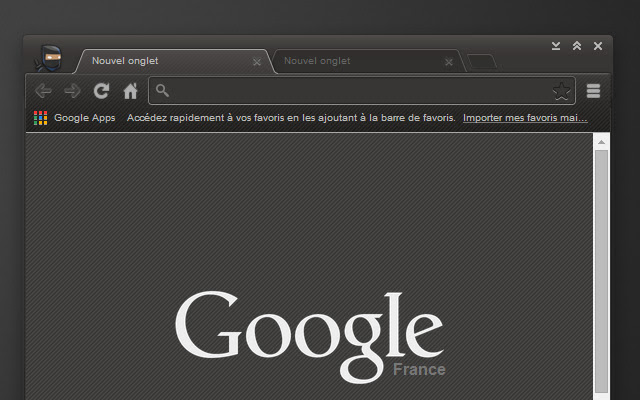Click the Google France logo
This screenshot has width=640, height=400.
tap(310, 337)
